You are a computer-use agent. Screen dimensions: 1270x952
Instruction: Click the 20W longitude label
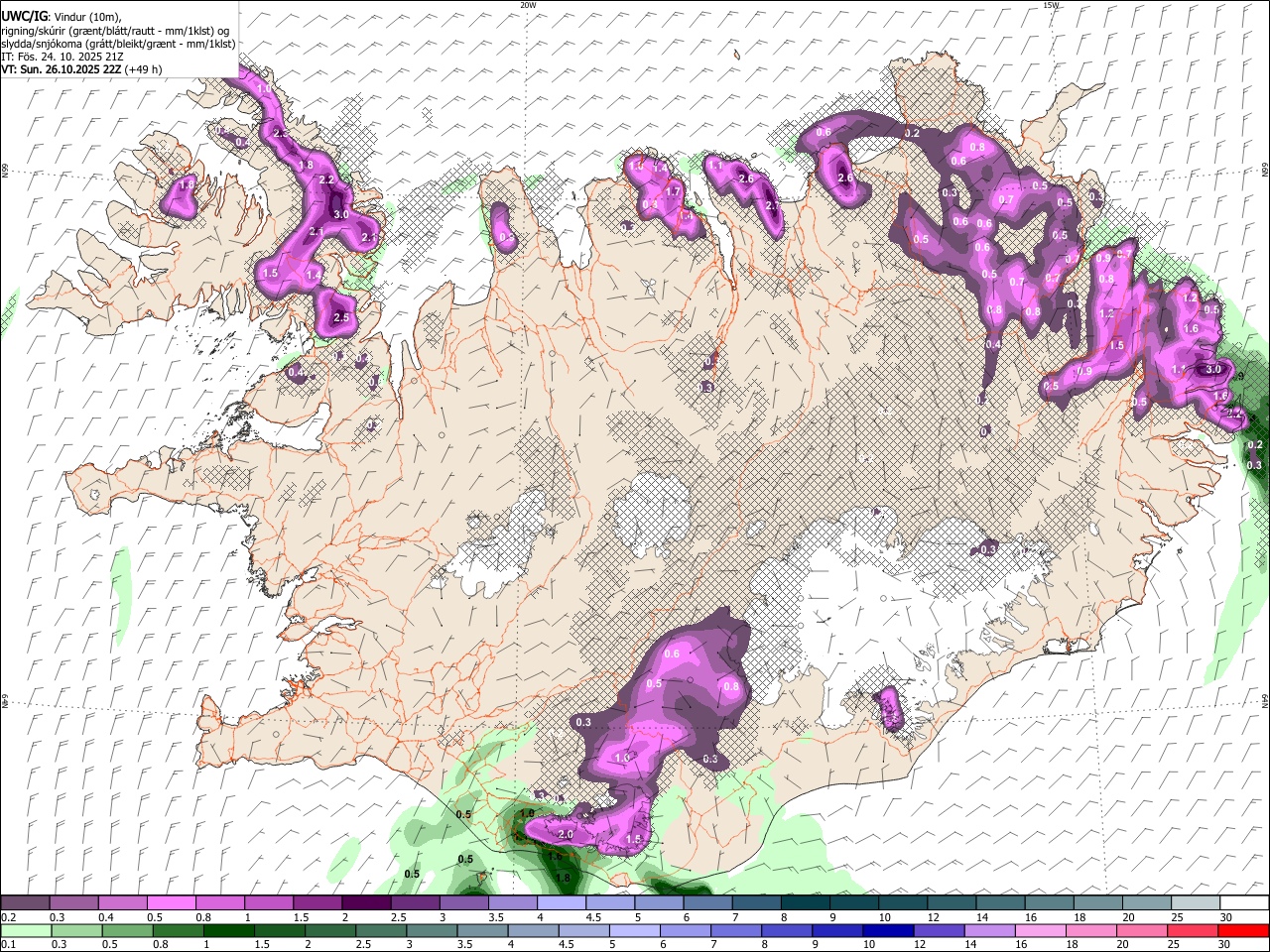[x=529, y=5]
